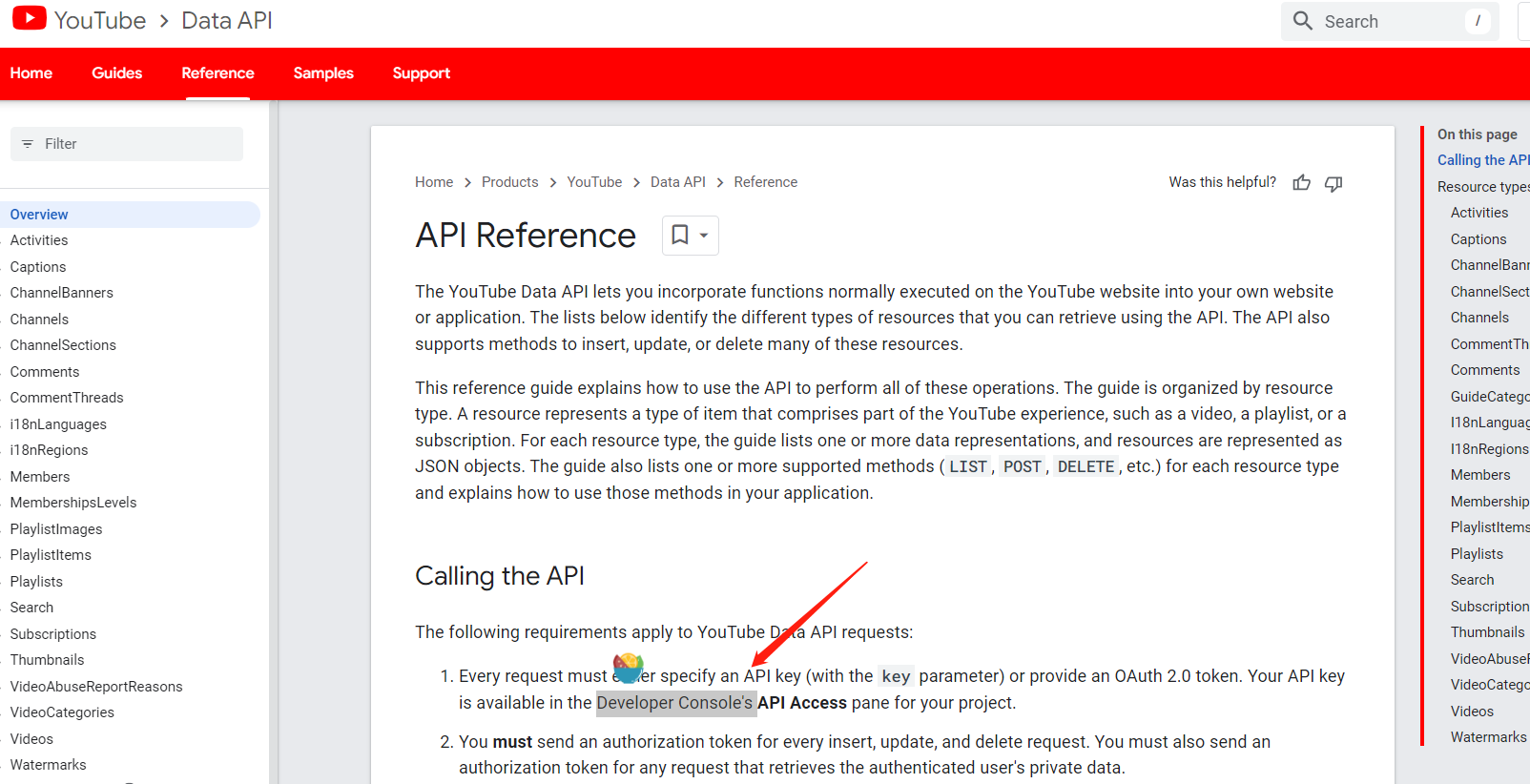Open CommentThreads in left sidebar
This screenshot has width=1530, height=784.
point(67,398)
